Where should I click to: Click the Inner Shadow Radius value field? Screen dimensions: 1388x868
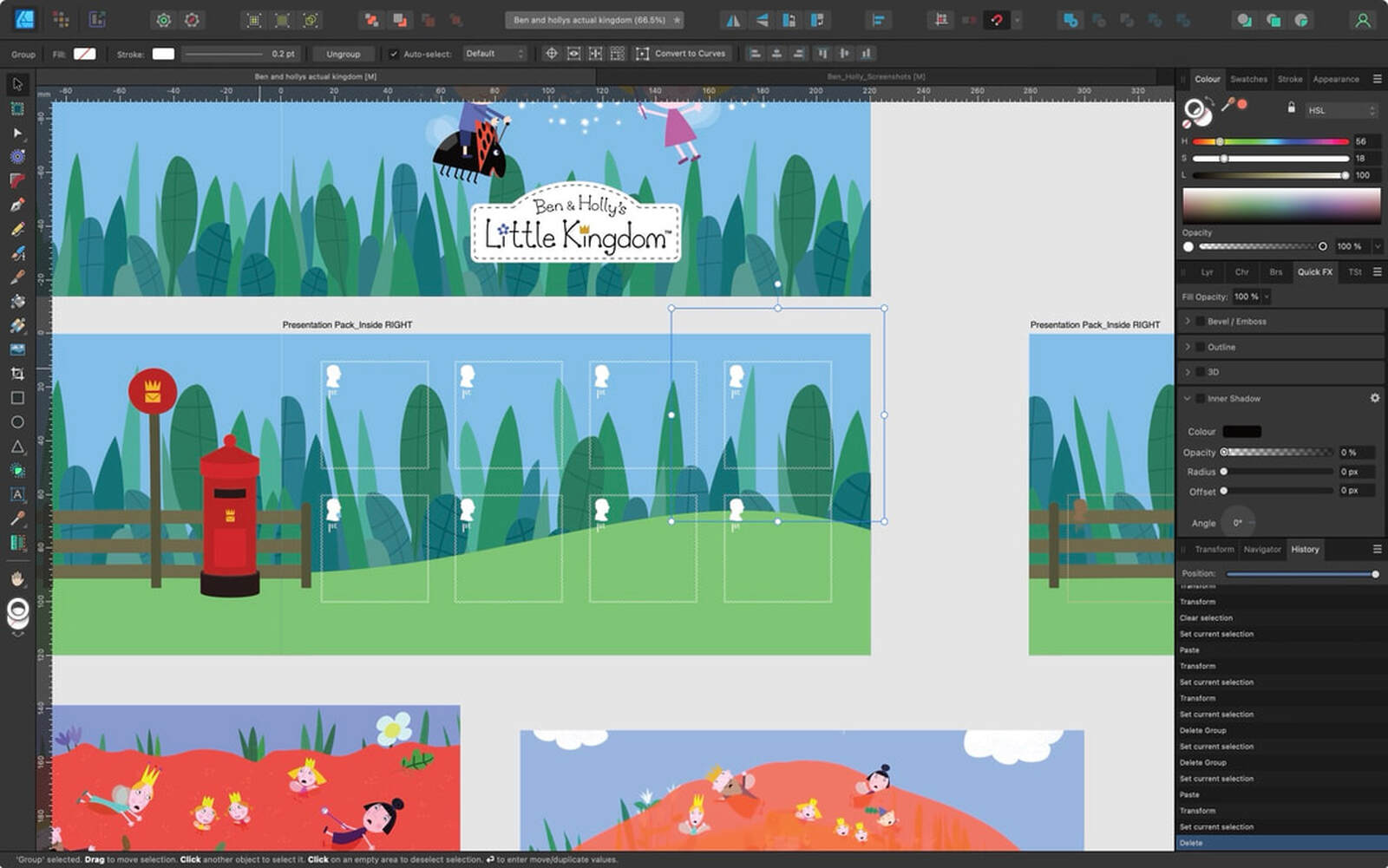1356,472
